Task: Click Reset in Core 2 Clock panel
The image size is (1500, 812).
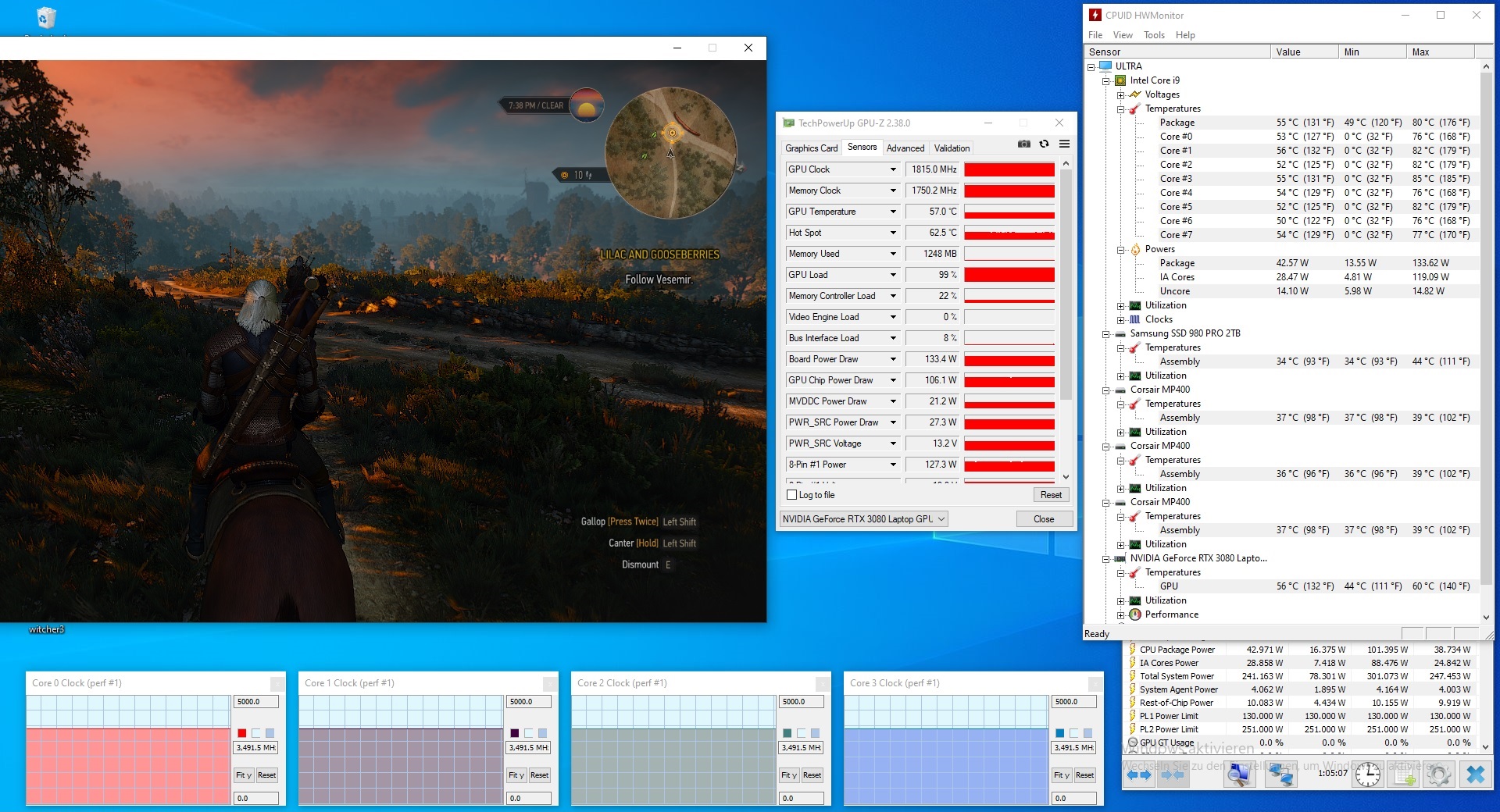Action: (812, 775)
